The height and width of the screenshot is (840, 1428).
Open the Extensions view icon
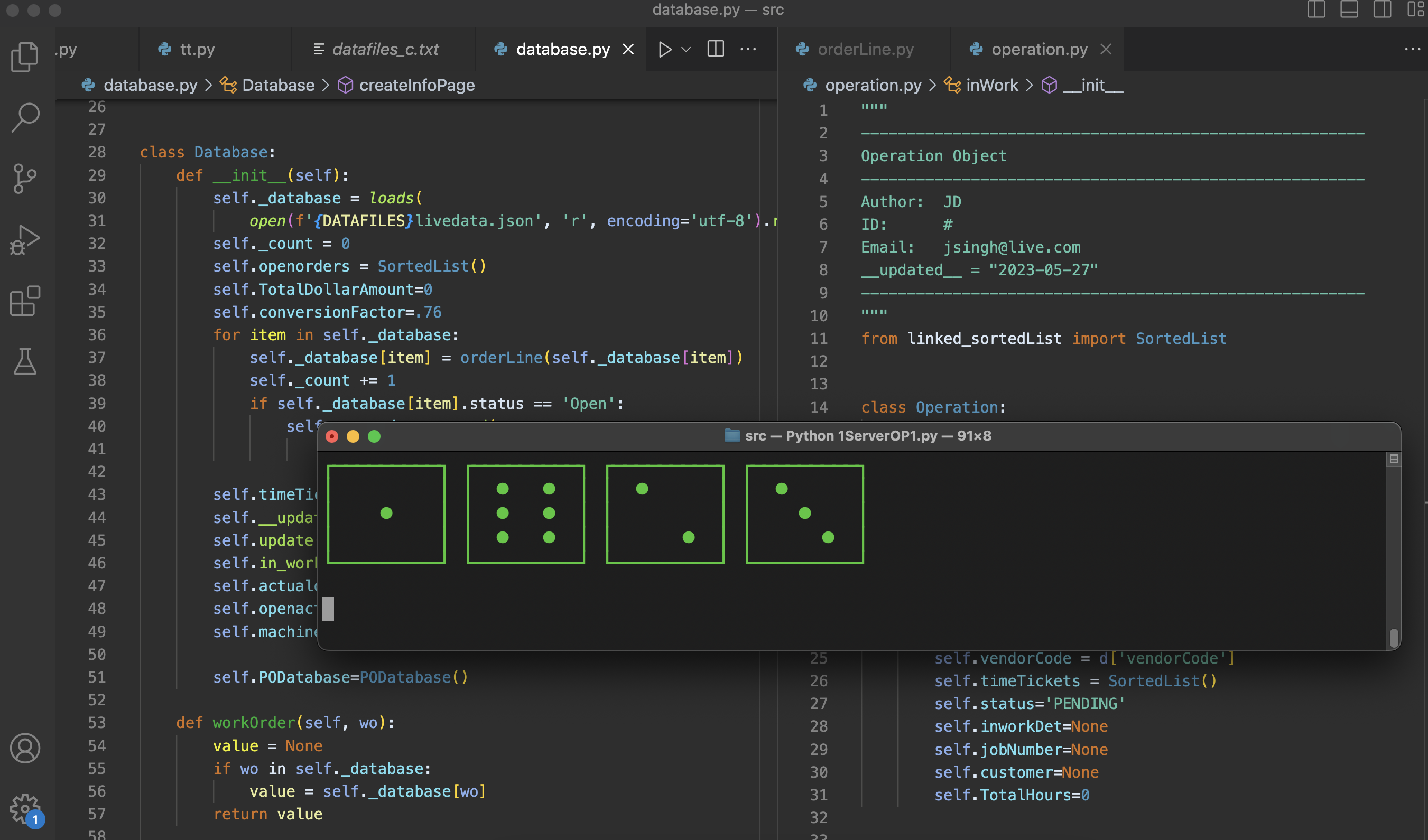click(25, 301)
